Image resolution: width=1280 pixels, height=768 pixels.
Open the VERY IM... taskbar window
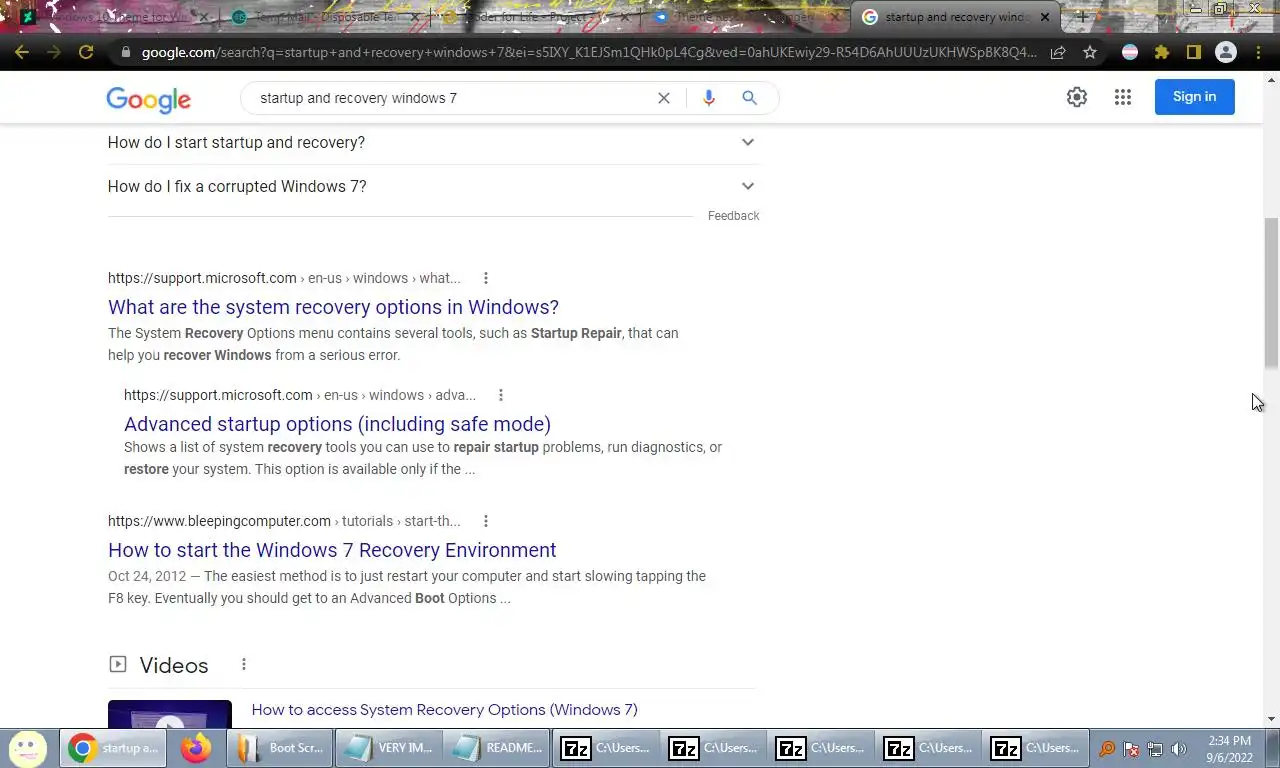pos(388,748)
